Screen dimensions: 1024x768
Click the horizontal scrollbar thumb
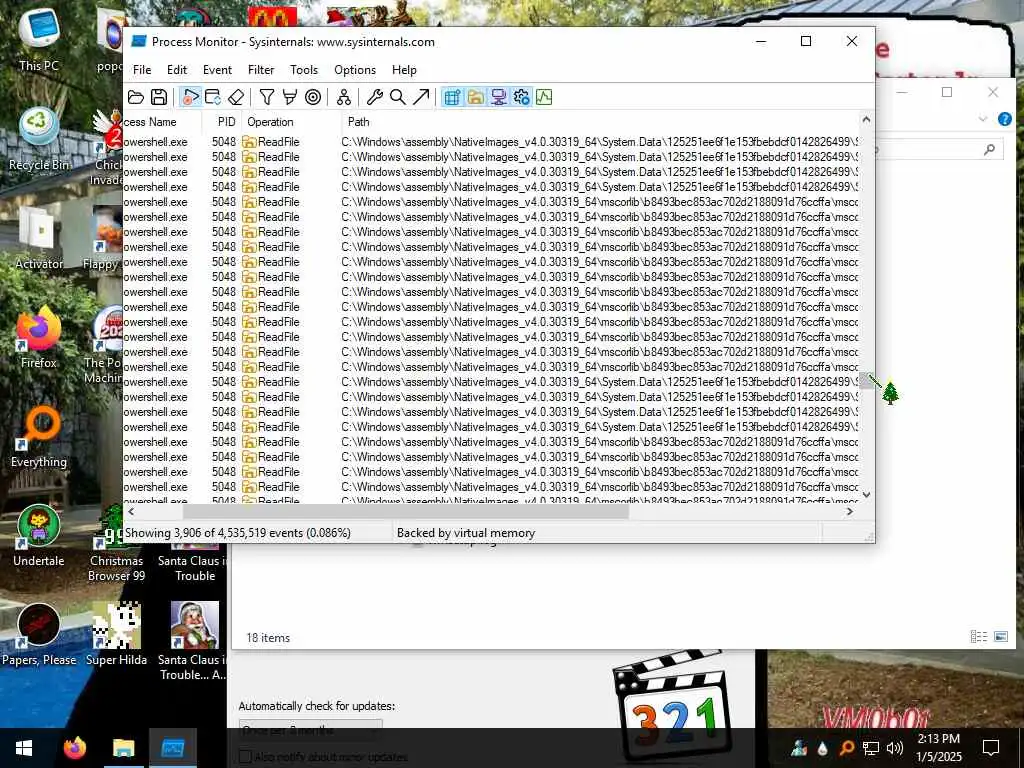(x=406, y=511)
